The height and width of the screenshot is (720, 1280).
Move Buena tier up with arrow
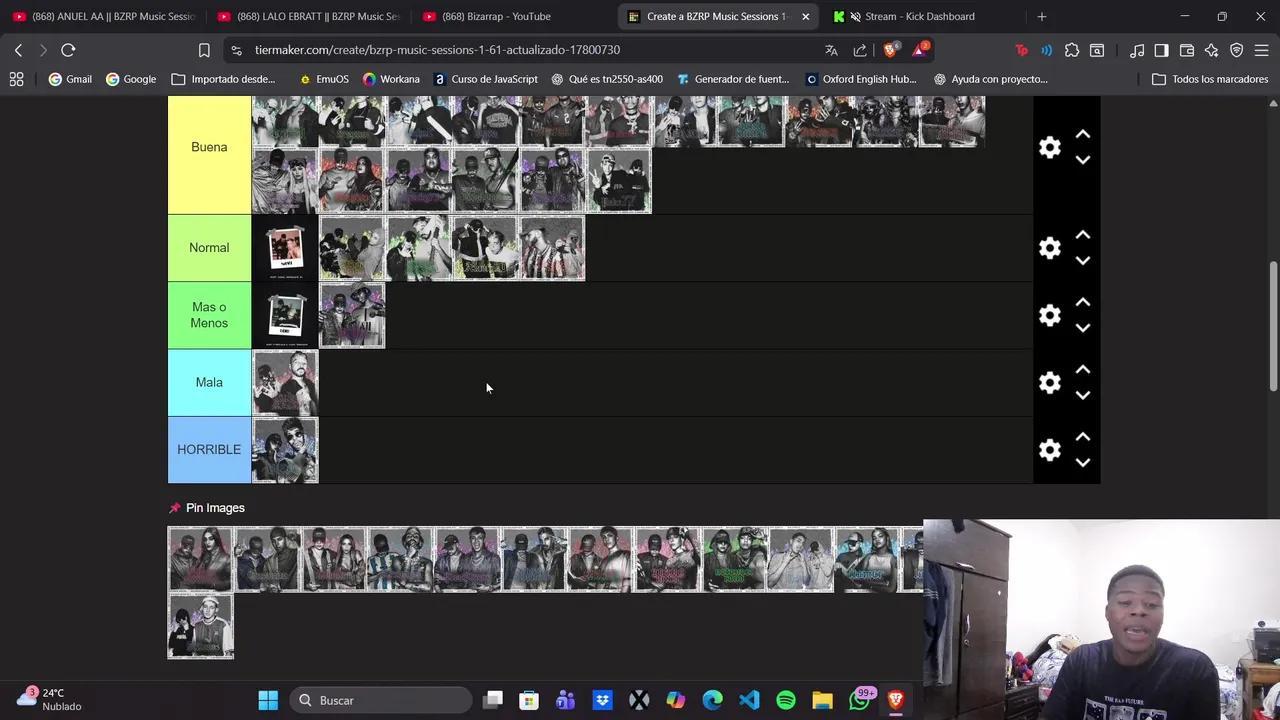pos(1082,134)
